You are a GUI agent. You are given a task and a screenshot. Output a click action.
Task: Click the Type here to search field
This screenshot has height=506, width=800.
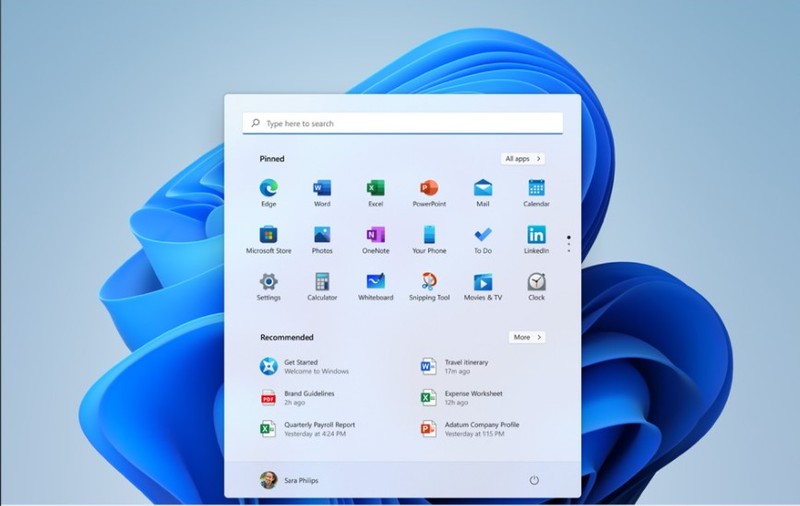pyautogui.click(x=403, y=123)
